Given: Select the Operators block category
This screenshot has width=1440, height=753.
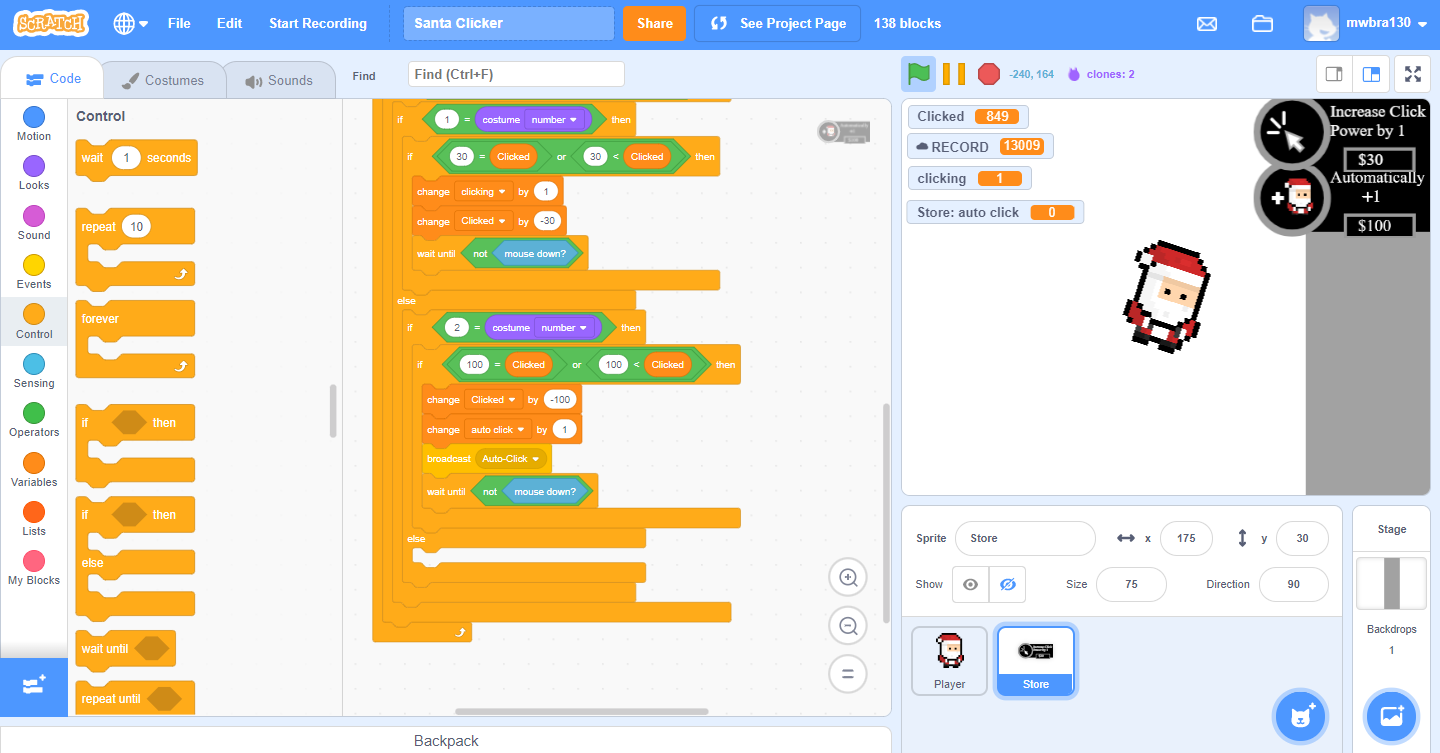Looking at the screenshot, I should pyautogui.click(x=34, y=421).
